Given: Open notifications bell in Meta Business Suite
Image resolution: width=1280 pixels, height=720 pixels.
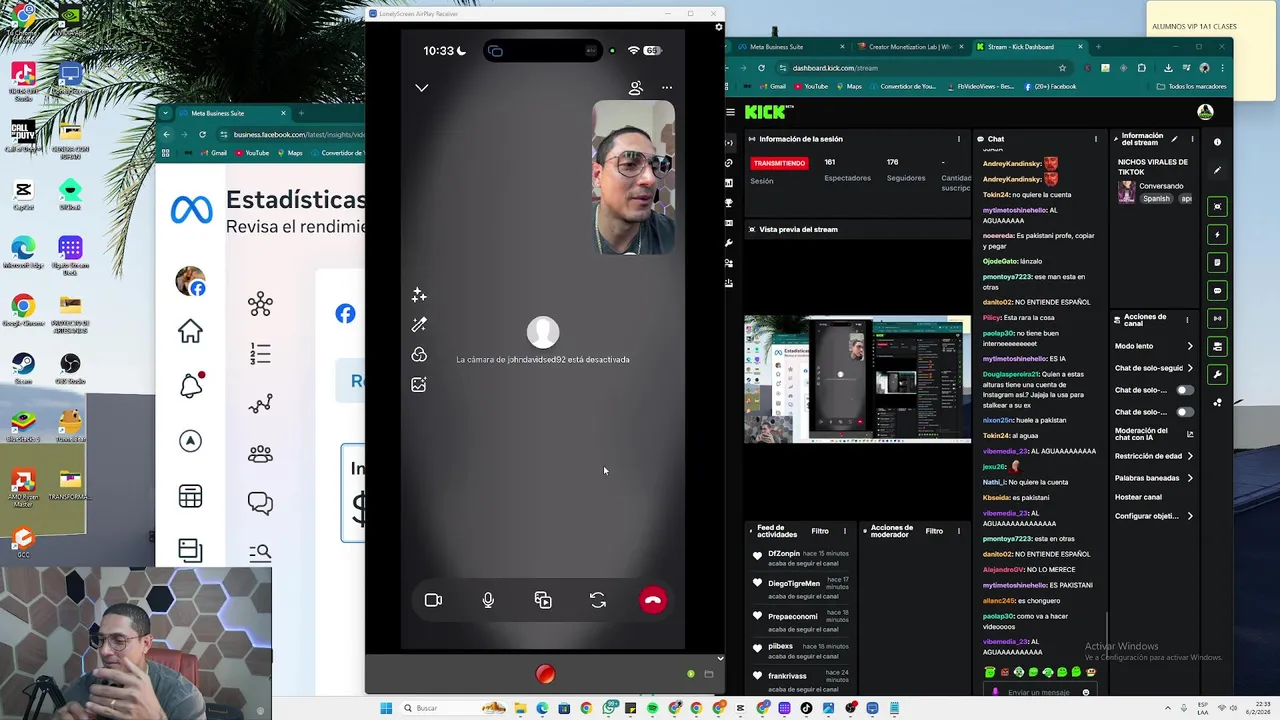Looking at the screenshot, I should 191,385.
